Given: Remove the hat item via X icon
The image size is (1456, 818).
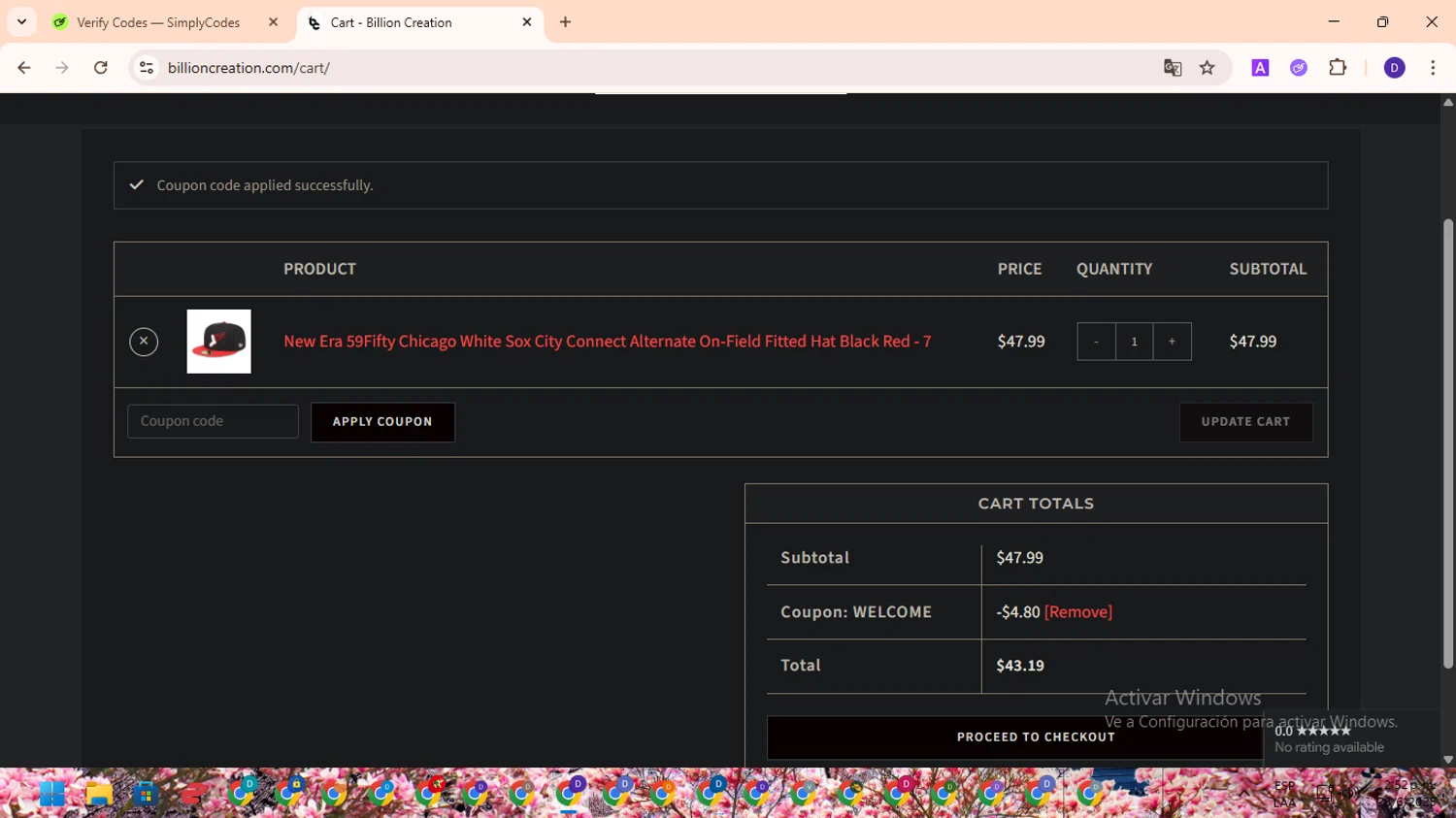Looking at the screenshot, I should click(x=144, y=342).
